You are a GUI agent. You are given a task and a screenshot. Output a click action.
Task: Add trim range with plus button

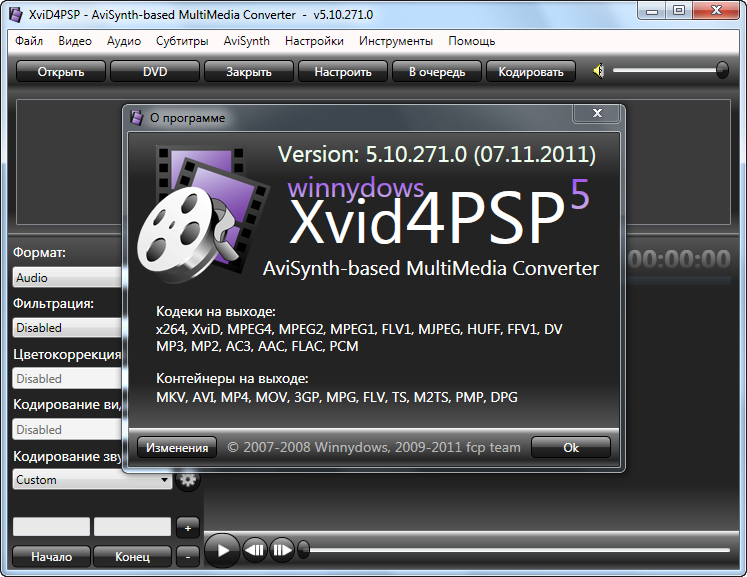tap(188, 528)
